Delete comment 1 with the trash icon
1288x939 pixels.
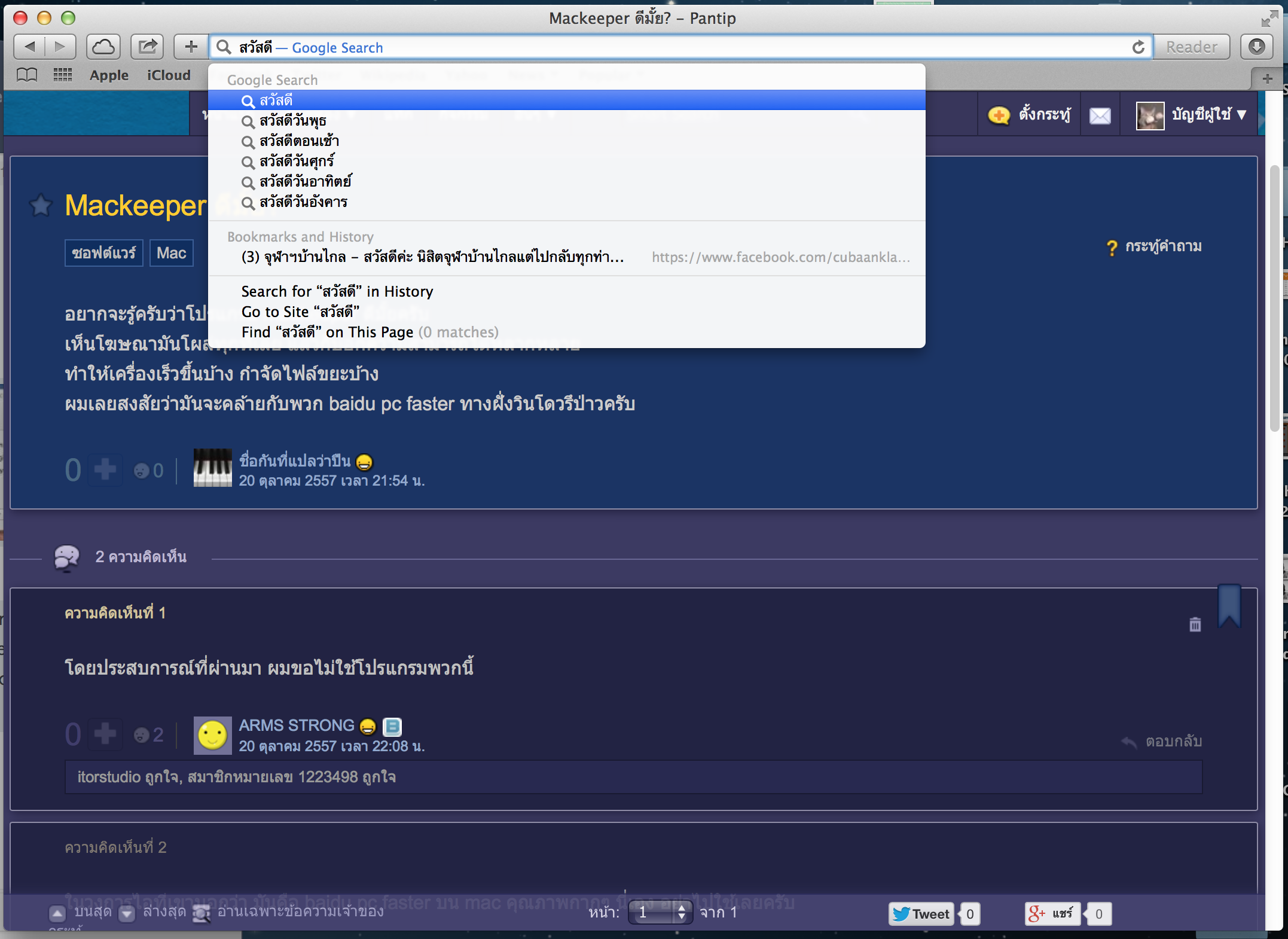[1195, 624]
